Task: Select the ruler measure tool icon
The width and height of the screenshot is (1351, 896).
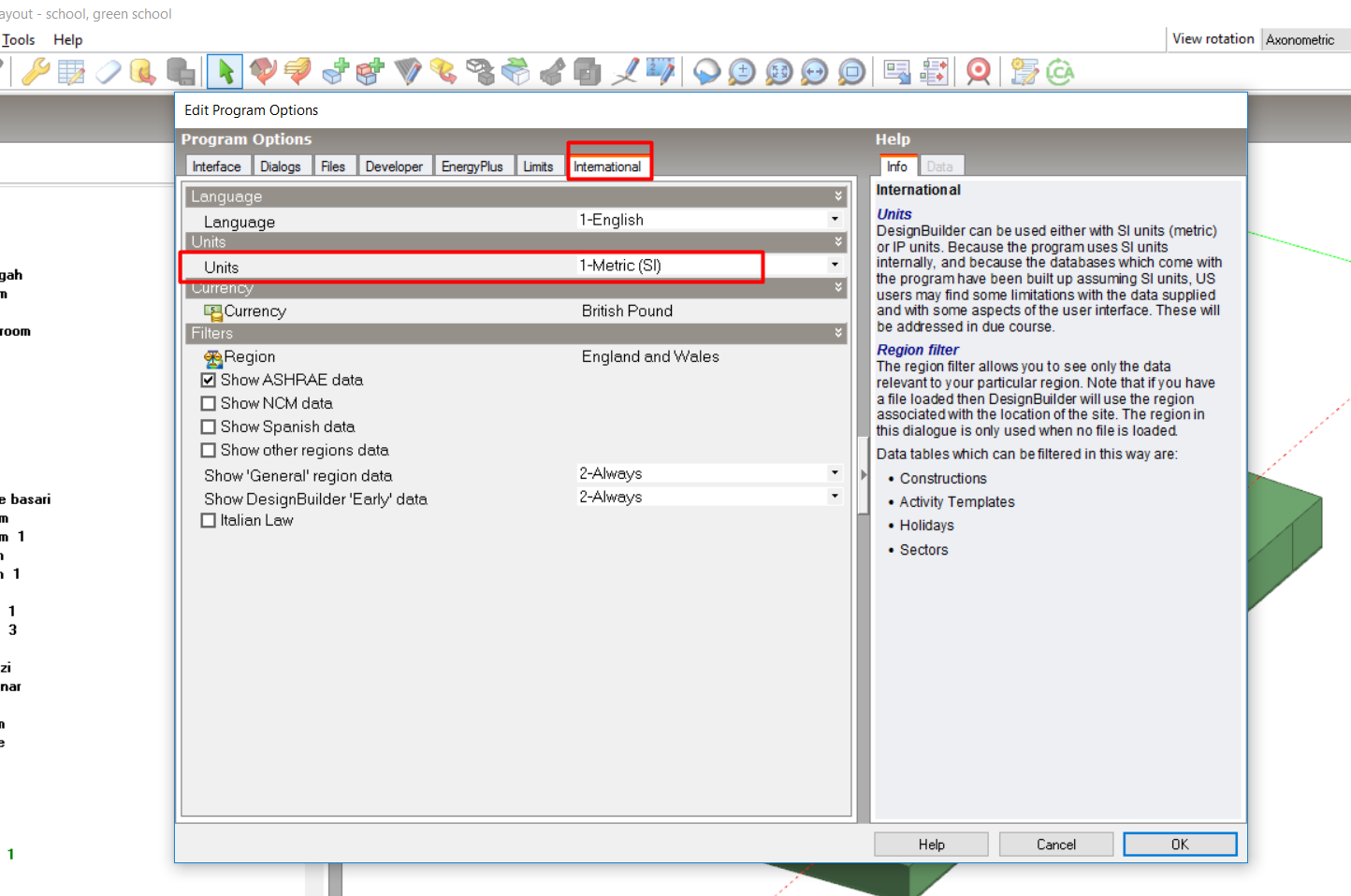Action: click(x=661, y=72)
